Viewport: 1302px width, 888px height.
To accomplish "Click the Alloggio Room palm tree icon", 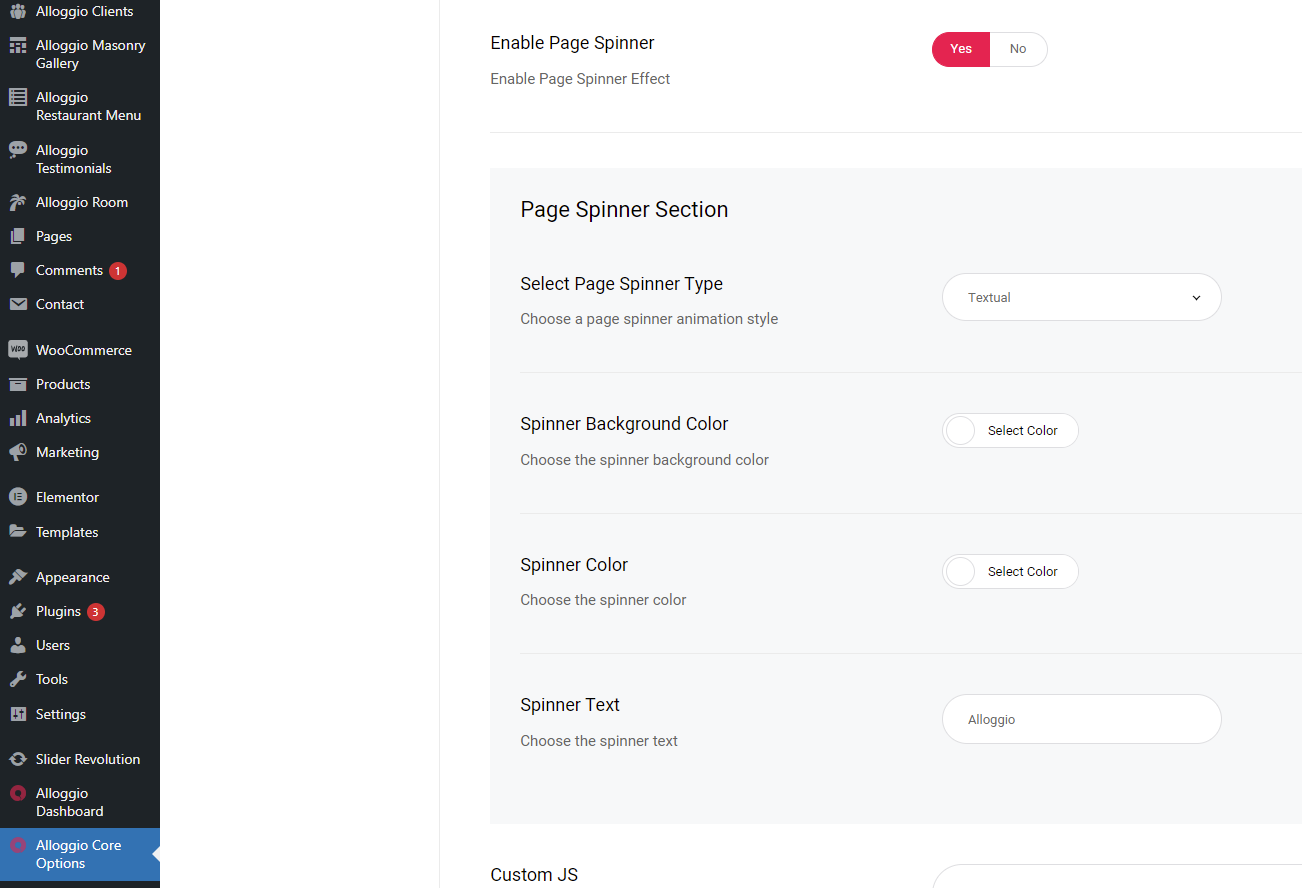I will (17, 202).
